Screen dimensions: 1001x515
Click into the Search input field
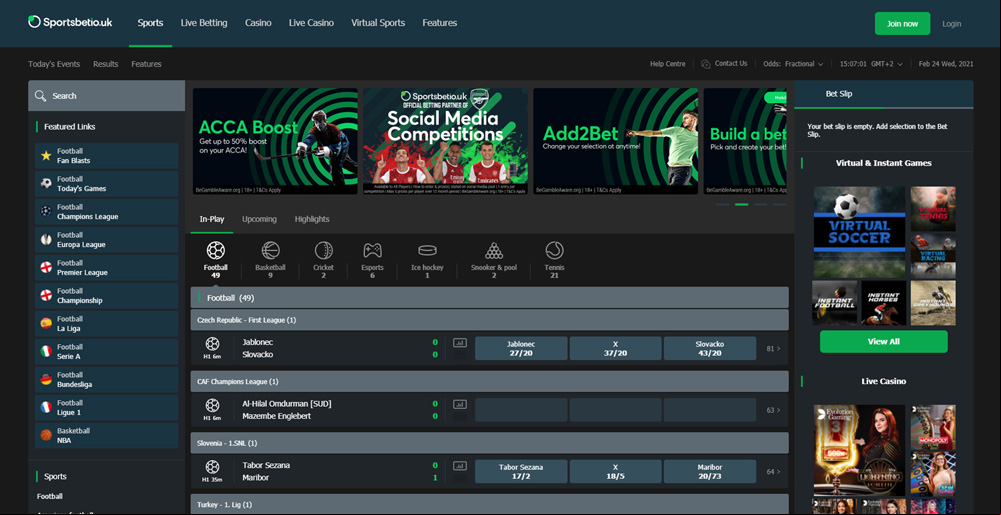[x=107, y=96]
